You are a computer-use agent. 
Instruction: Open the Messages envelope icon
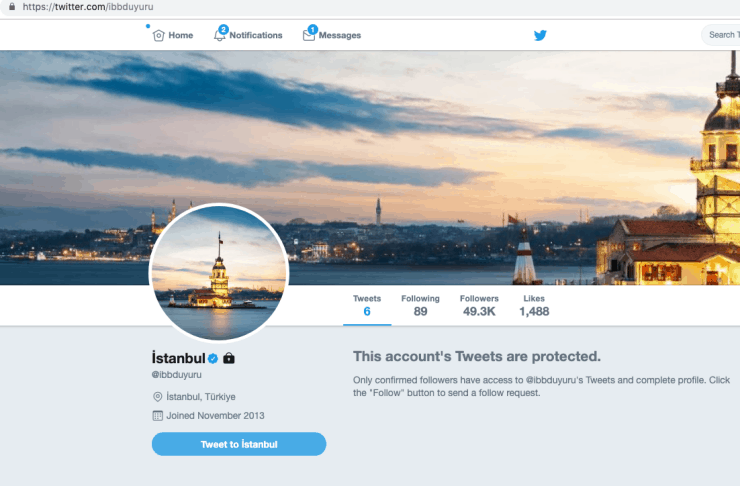click(x=309, y=35)
